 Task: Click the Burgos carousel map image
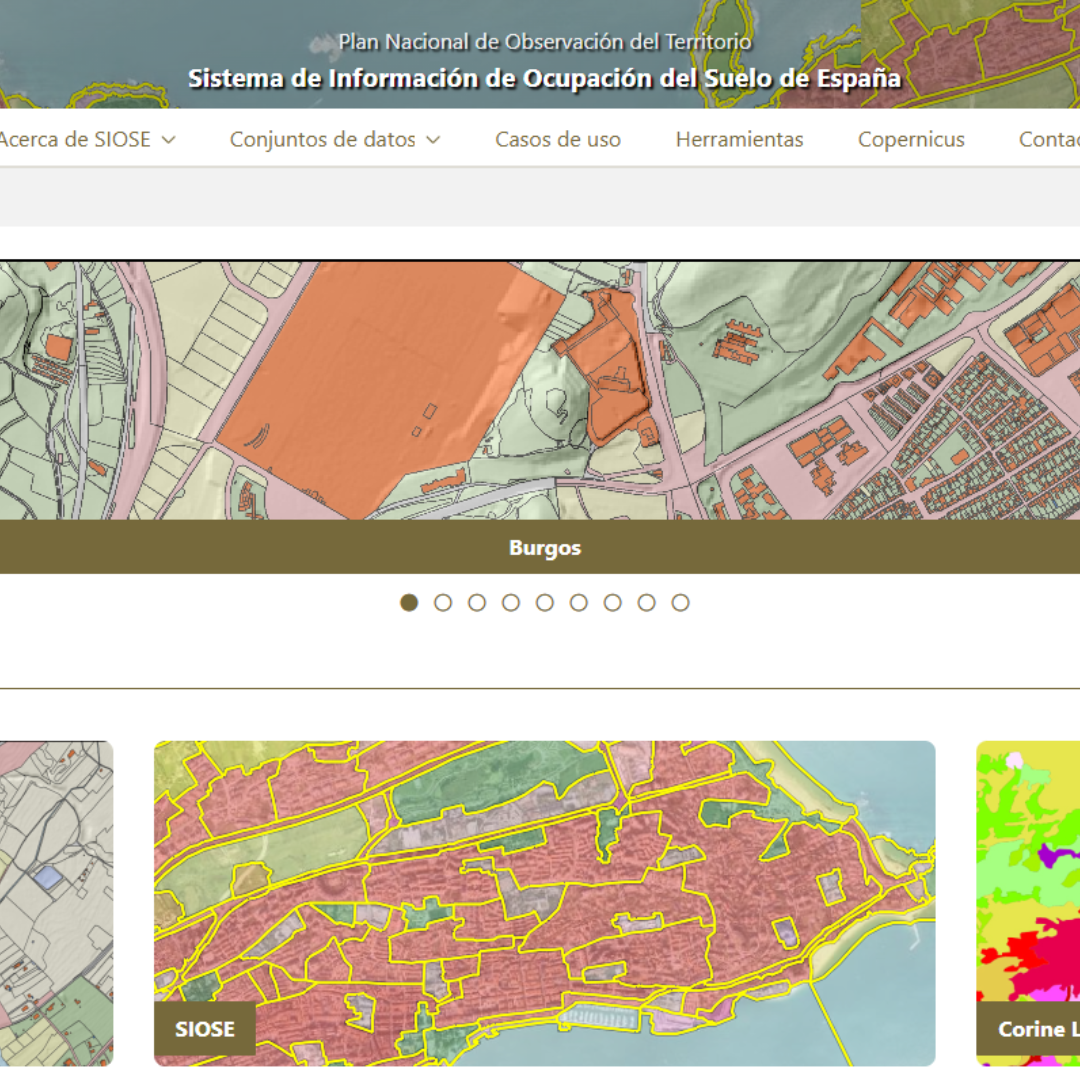[540, 390]
